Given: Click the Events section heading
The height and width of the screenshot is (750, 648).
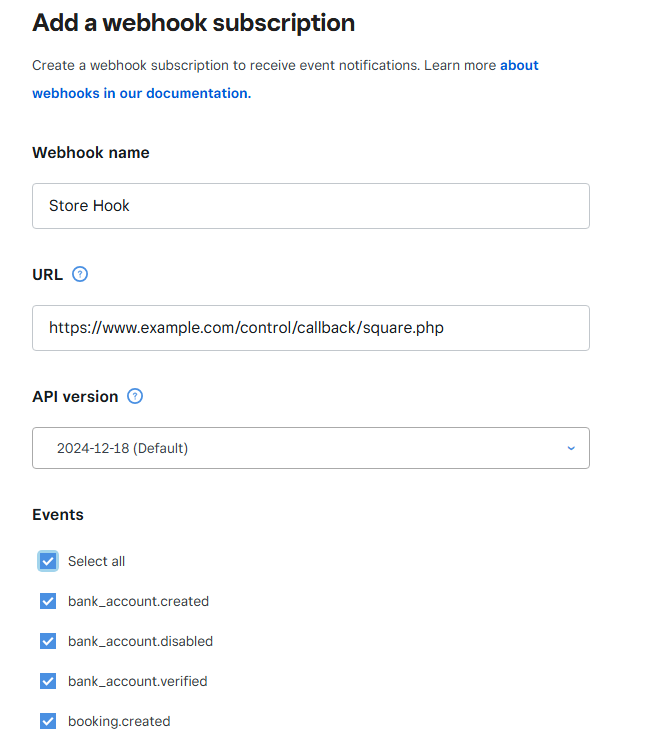Looking at the screenshot, I should [58, 515].
